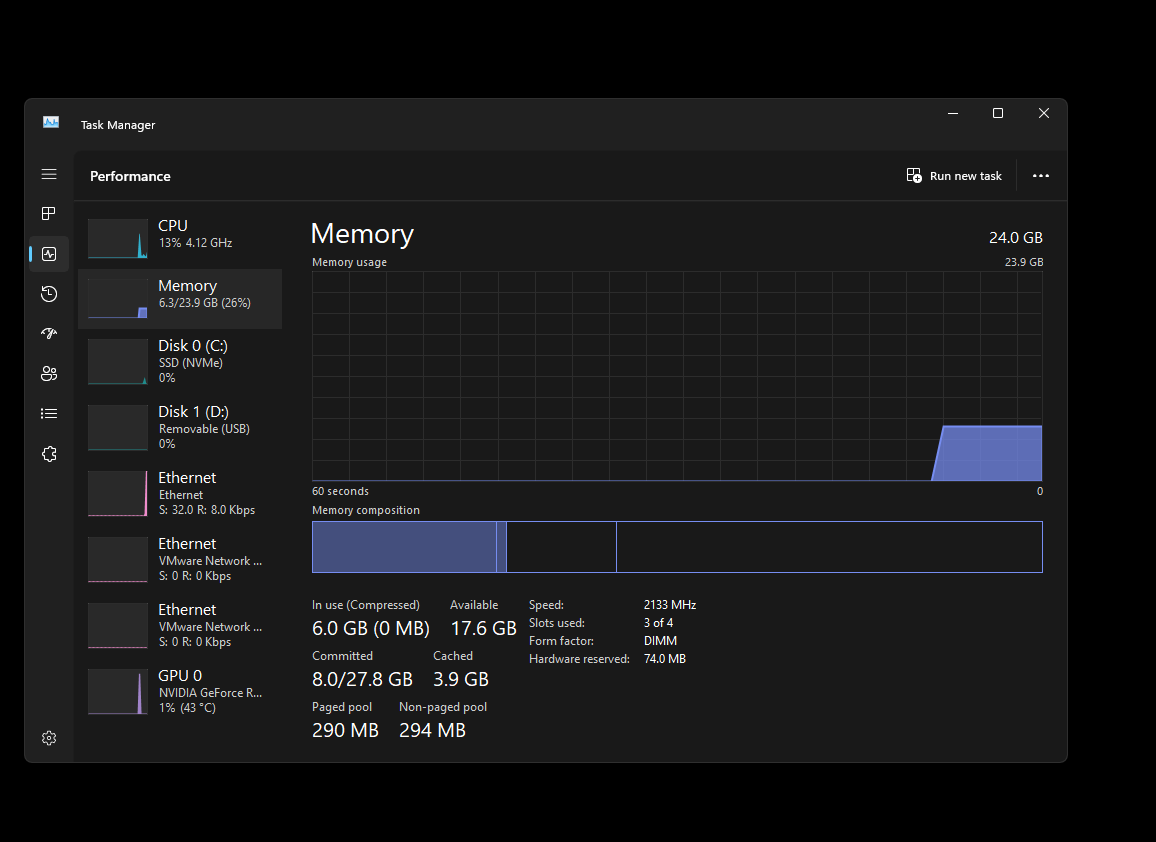Click the 17.6 GB available value

[484, 628]
